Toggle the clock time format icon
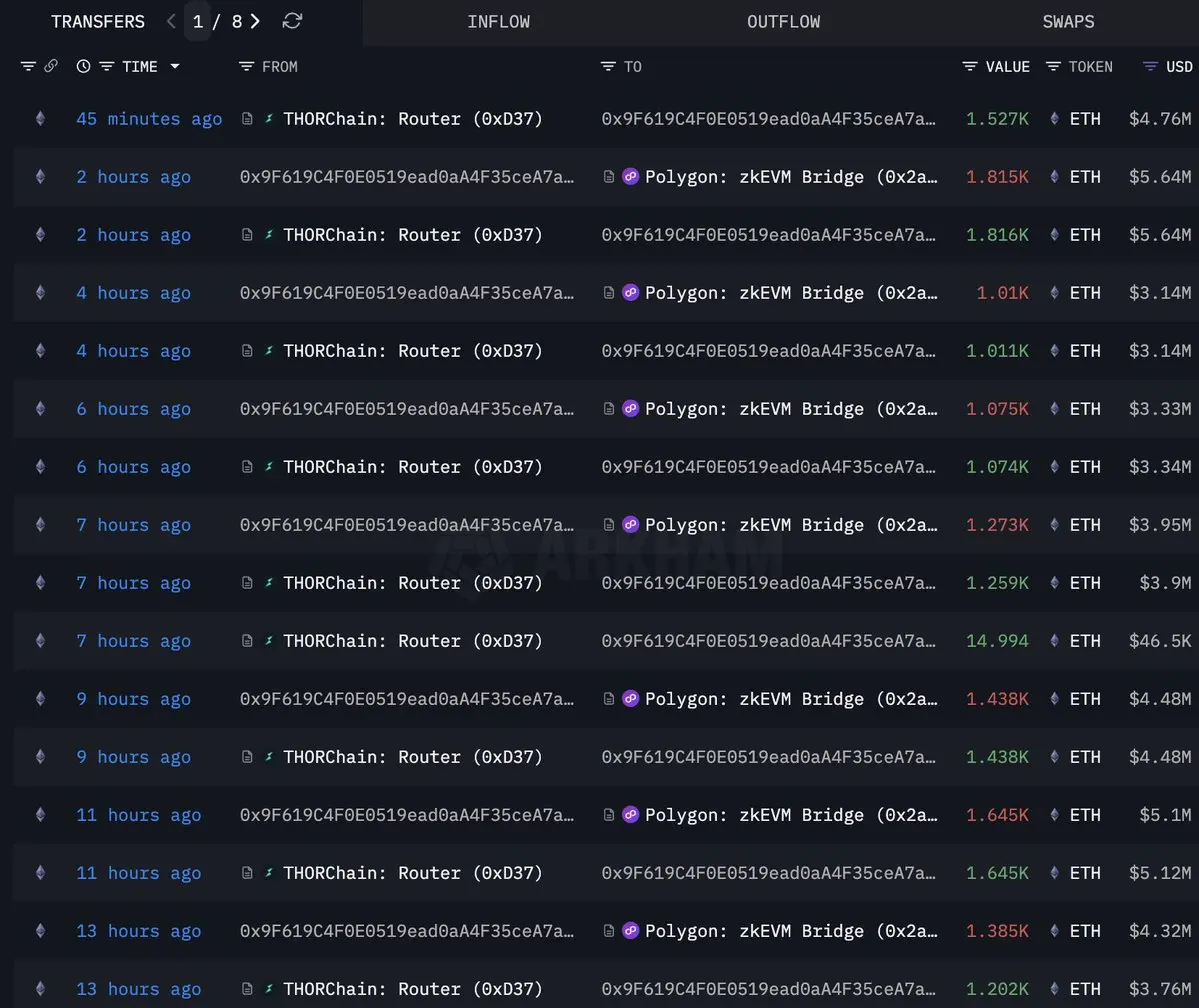This screenshot has width=1199, height=1008. pos(83,67)
